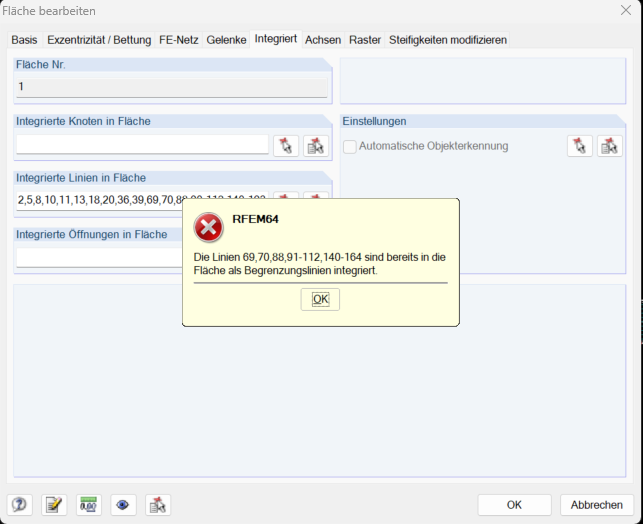Switch to the Gelenke tab
This screenshot has height=524, width=643.
point(226,40)
